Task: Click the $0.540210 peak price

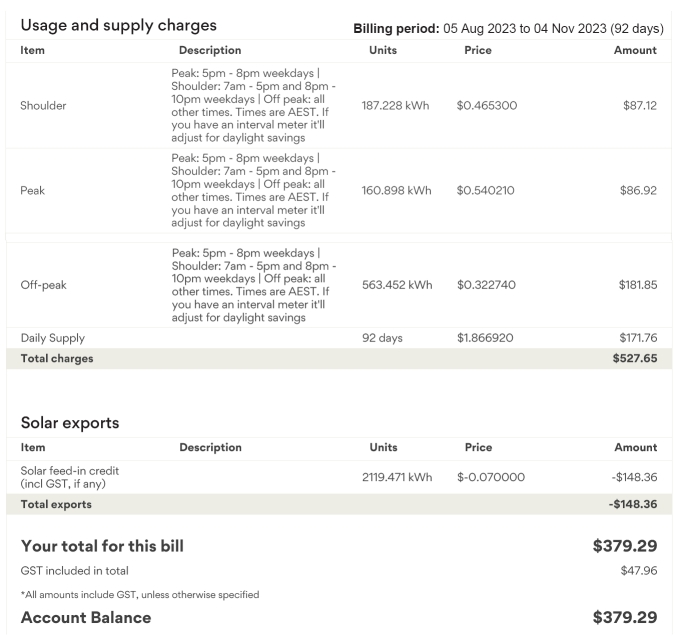Action: pyautogui.click(x=486, y=190)
